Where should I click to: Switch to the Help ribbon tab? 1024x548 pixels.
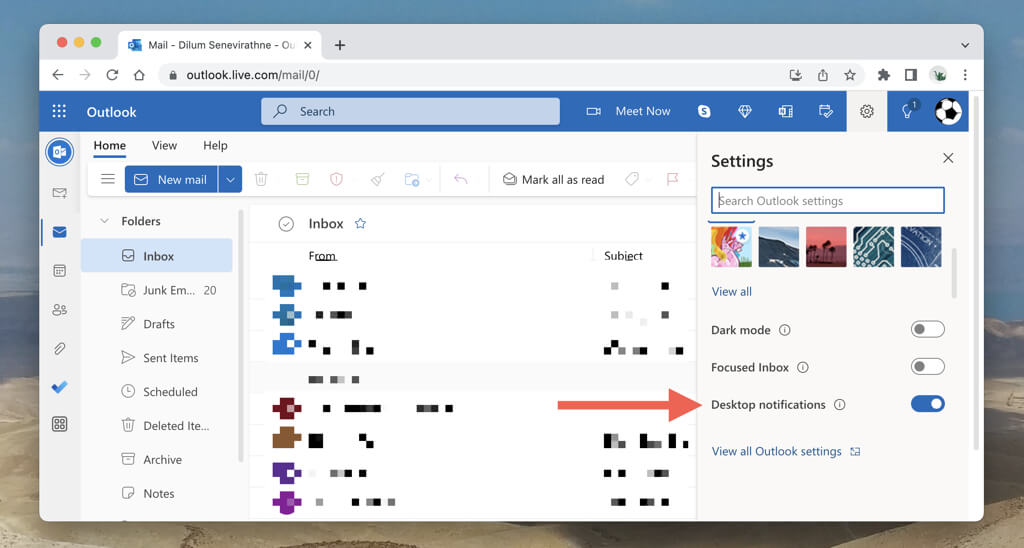215,146
